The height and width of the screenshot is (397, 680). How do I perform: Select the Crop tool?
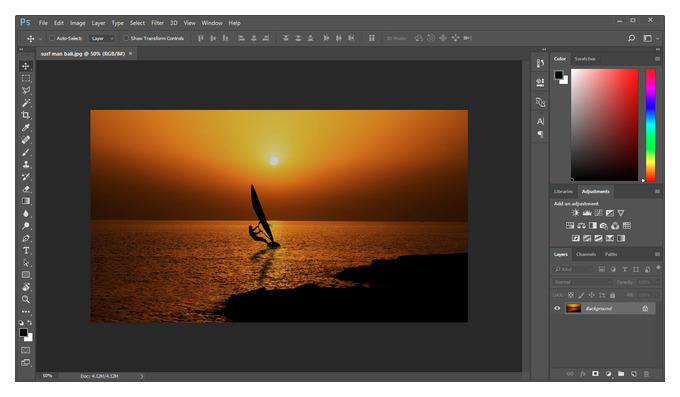pyautogui.click(x=26, y=115)
